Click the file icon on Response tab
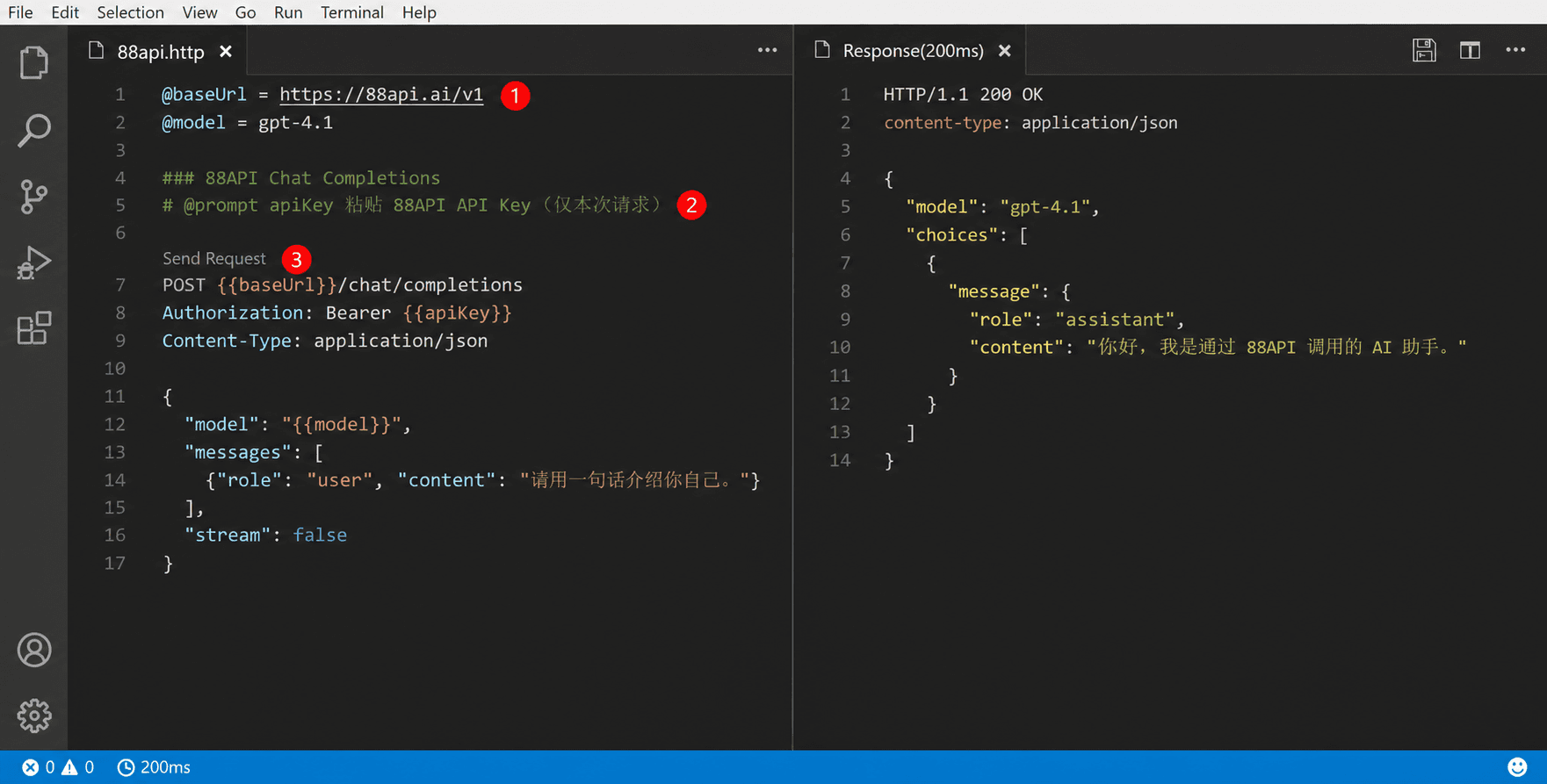This screenshot has height=784, width=1547. click(x=822, y=50)
